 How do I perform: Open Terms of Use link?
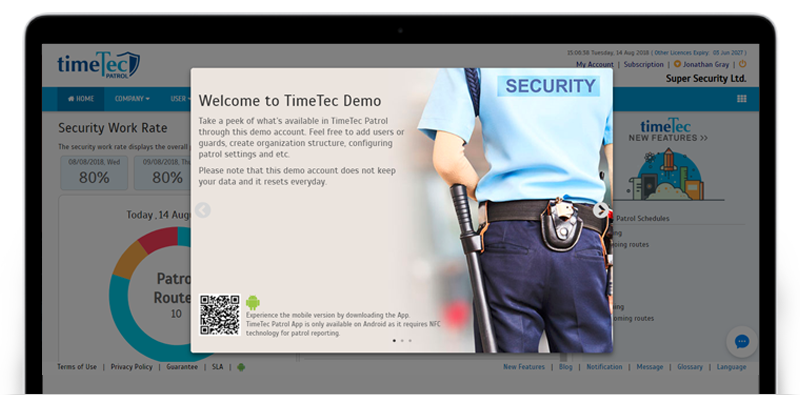click(77, 367)
